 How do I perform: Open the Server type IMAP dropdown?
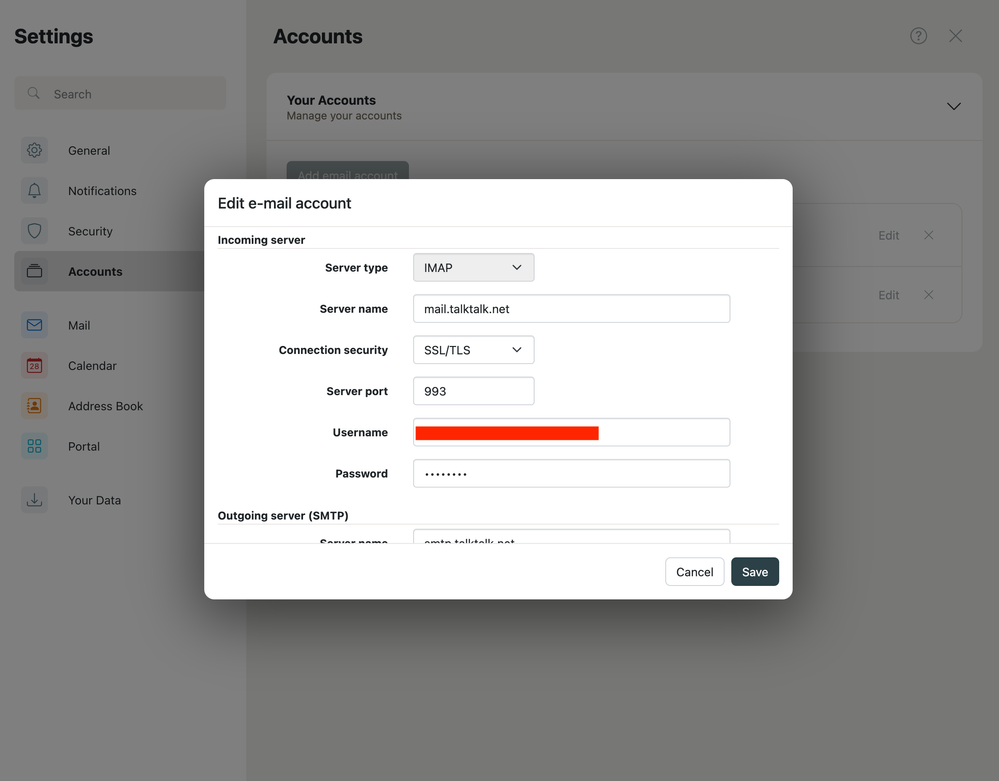[473, 268]
